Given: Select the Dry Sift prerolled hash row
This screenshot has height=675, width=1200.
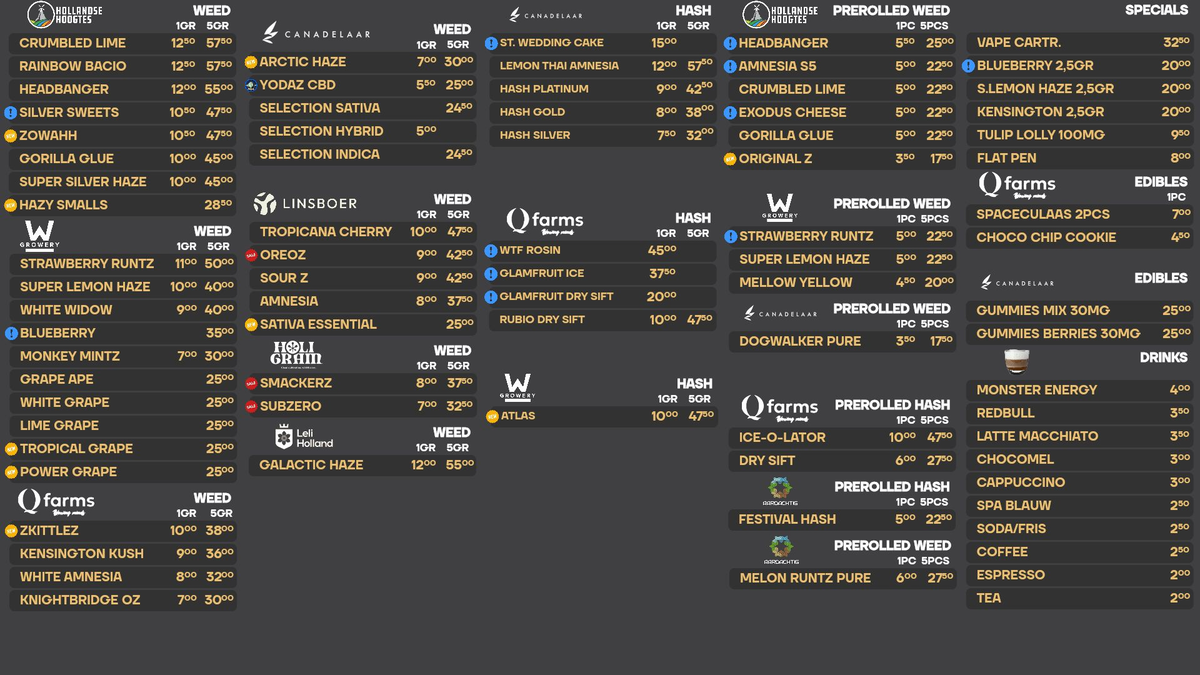Looking at the screenshot, I should (x=843, y=461).
